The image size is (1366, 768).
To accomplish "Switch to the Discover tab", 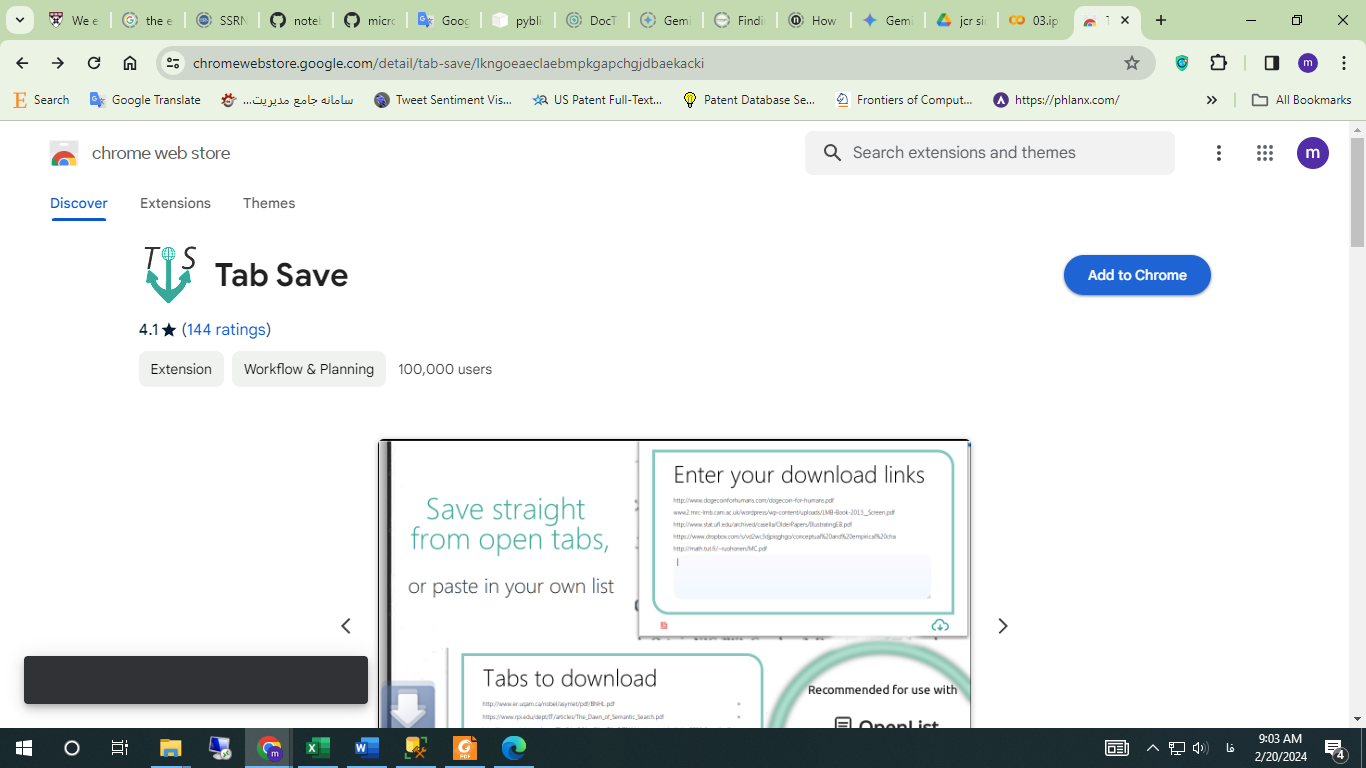I will click(x=79, y=203).
